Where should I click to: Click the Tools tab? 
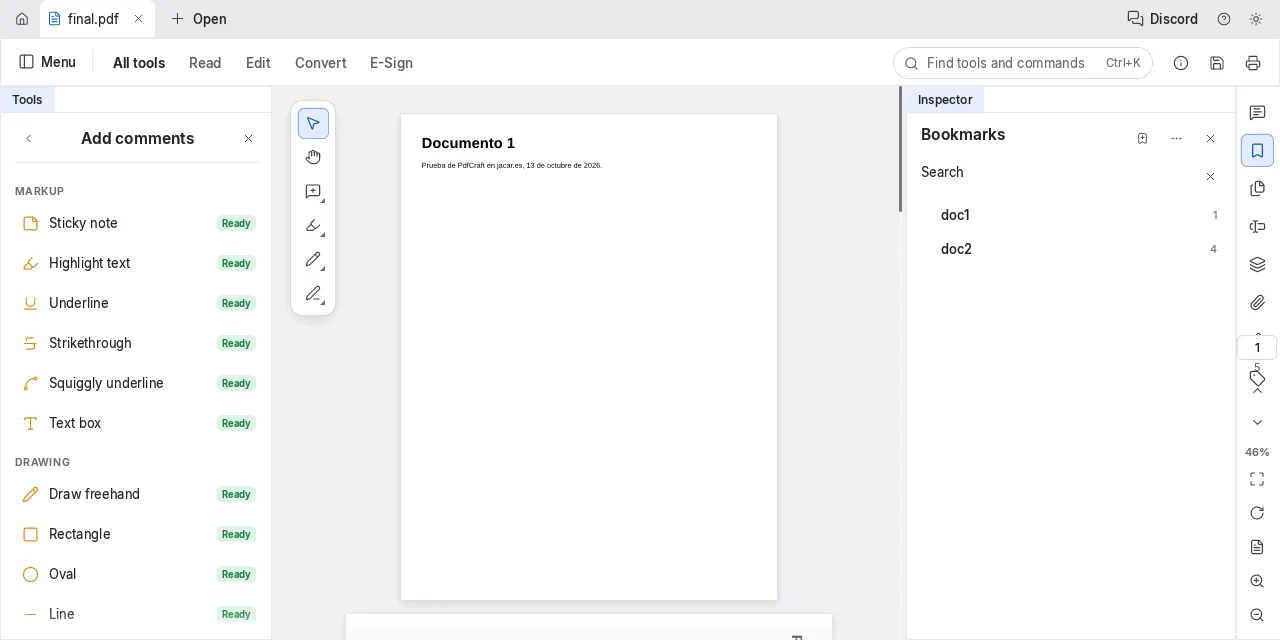point(27,100)
